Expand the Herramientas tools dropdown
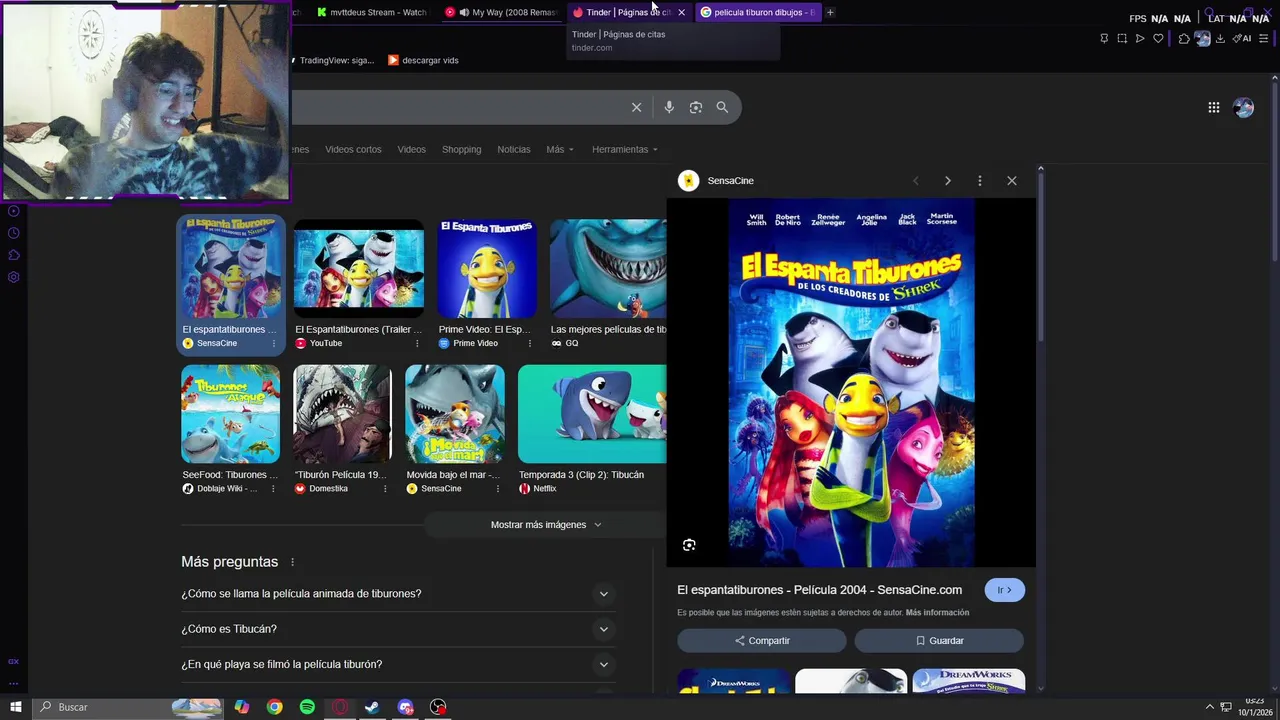Screen dimensions: 1280x720 [625, 149]
